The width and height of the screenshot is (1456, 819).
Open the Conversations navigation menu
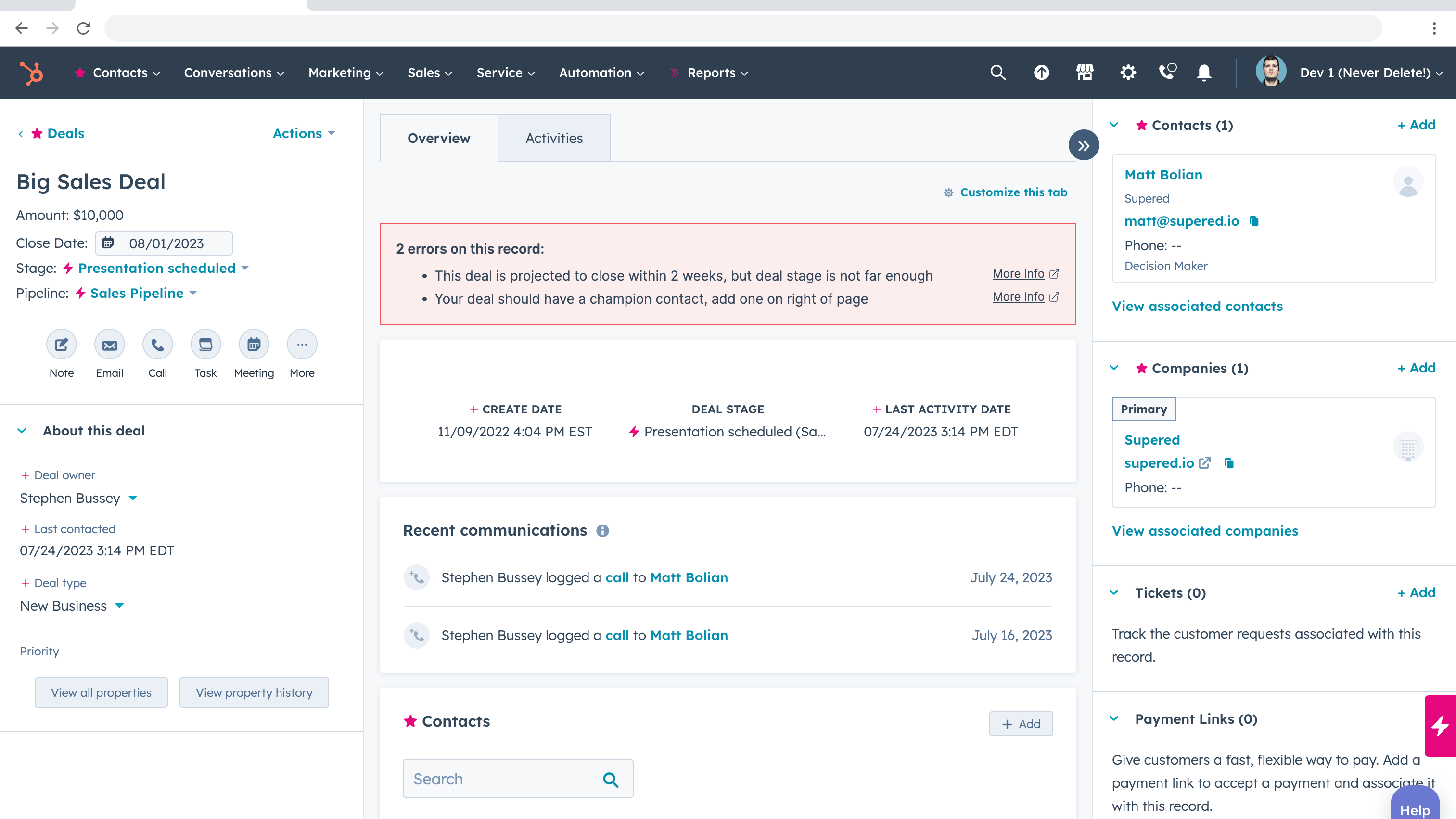234,73
